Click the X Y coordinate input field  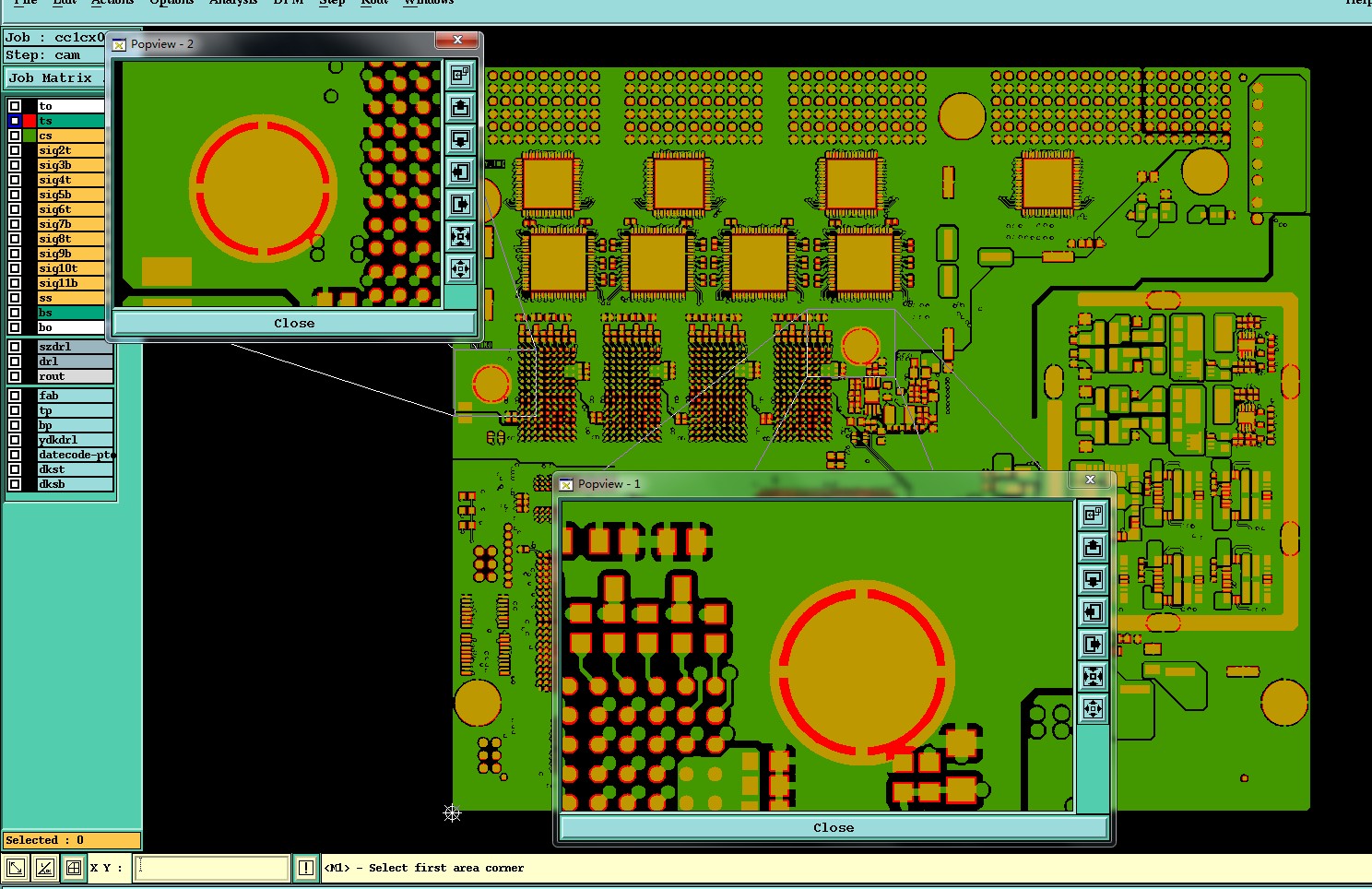212,868
